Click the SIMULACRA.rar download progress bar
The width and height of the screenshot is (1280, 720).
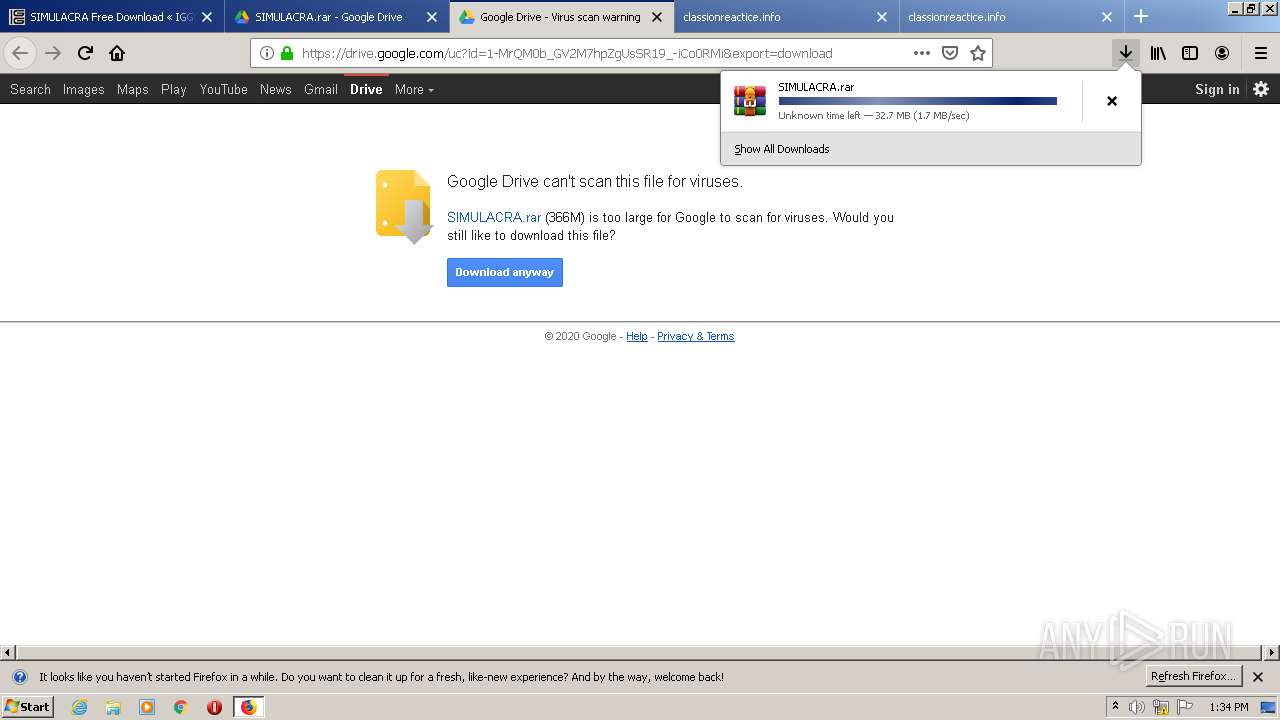pos(918,101)
